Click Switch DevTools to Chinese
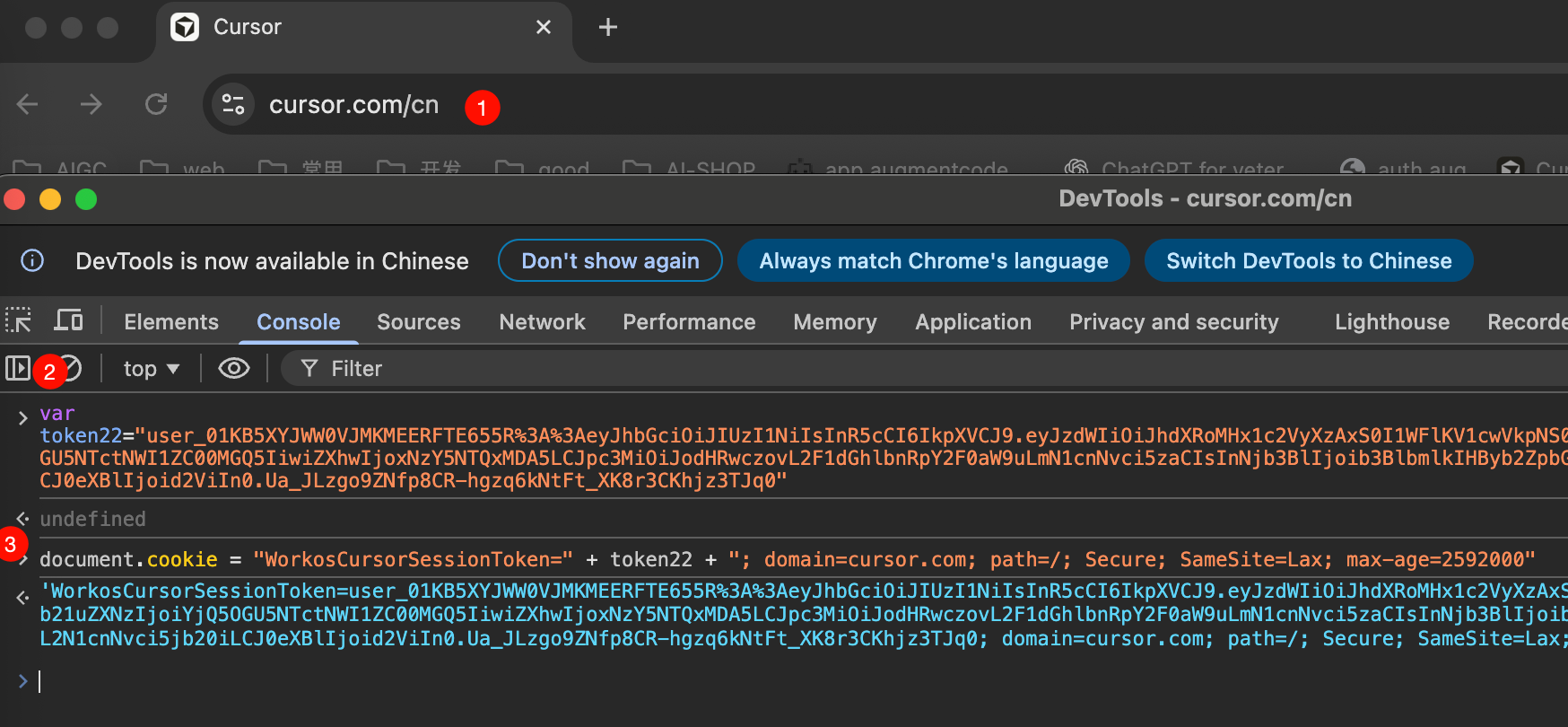The image size is (1568, 727). click(x=1308, y=261)
